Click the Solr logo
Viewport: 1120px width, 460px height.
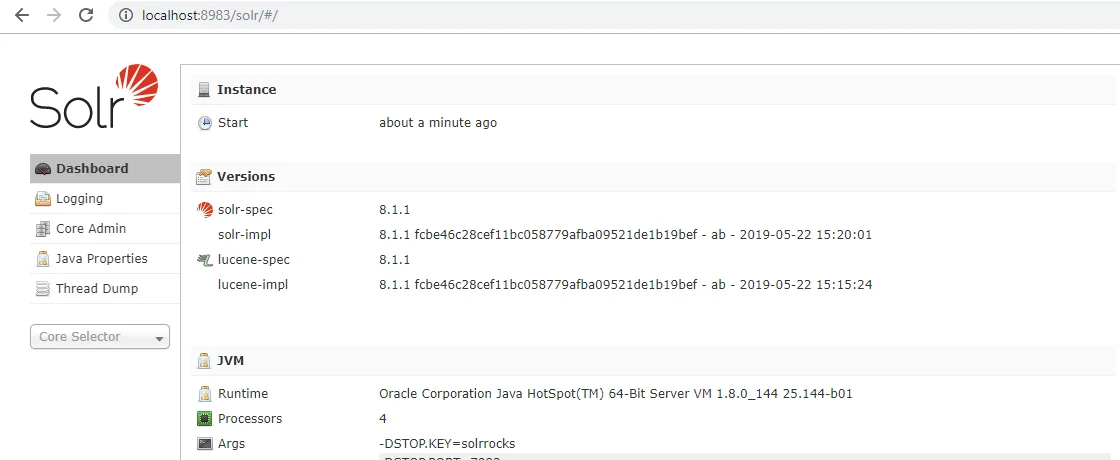[x=94, y=96]
